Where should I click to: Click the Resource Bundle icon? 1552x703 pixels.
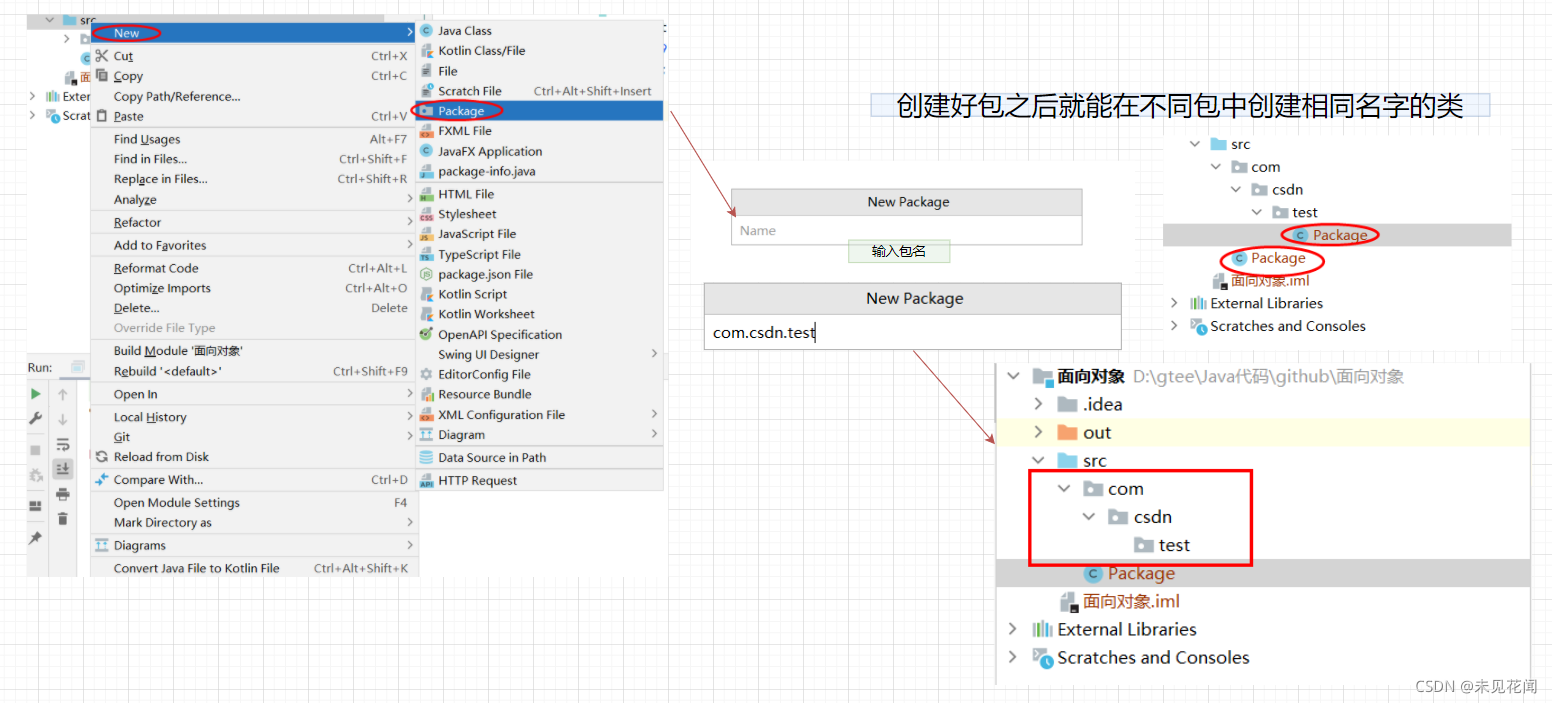[427, 394]
